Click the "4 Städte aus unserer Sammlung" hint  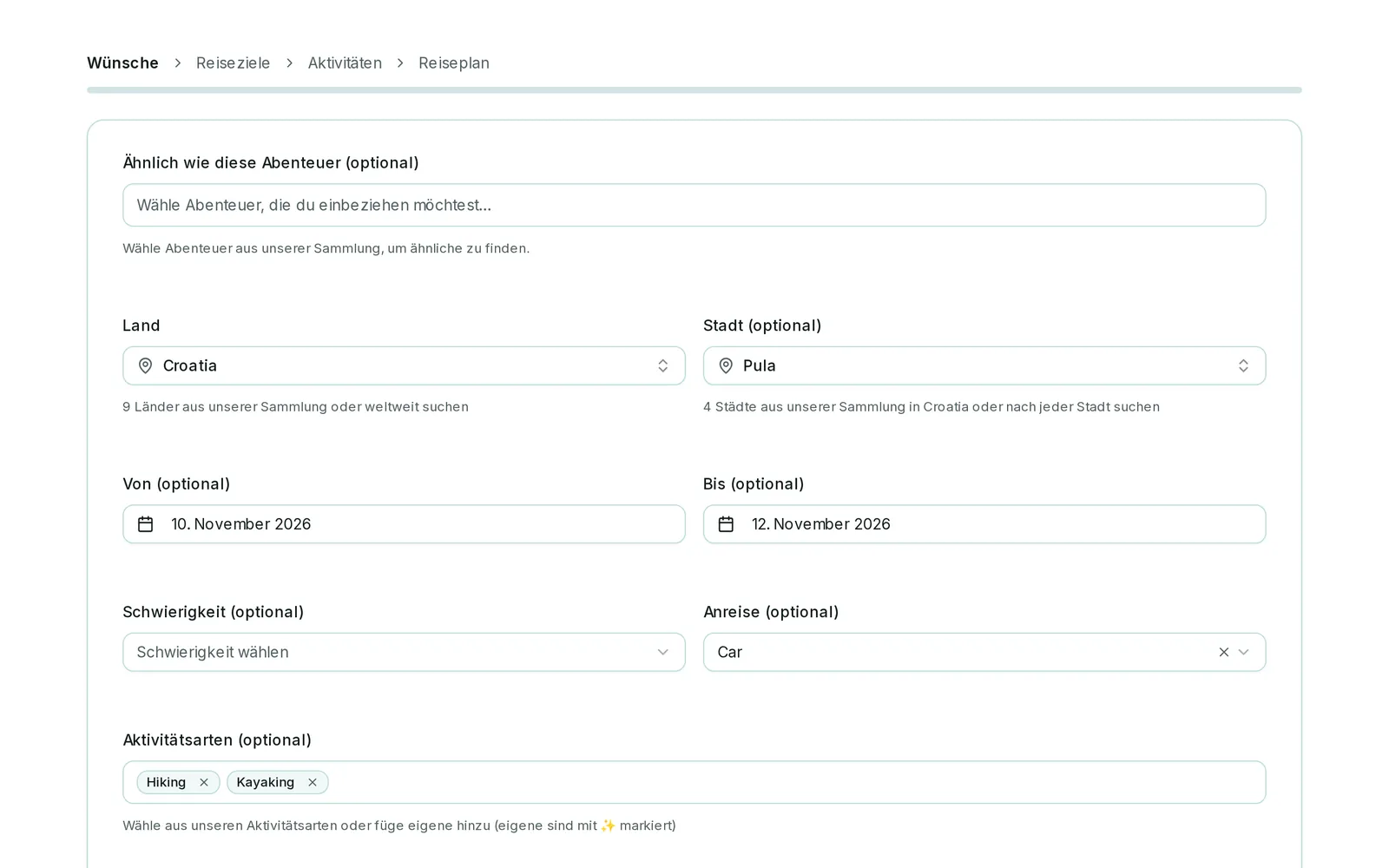931,407
